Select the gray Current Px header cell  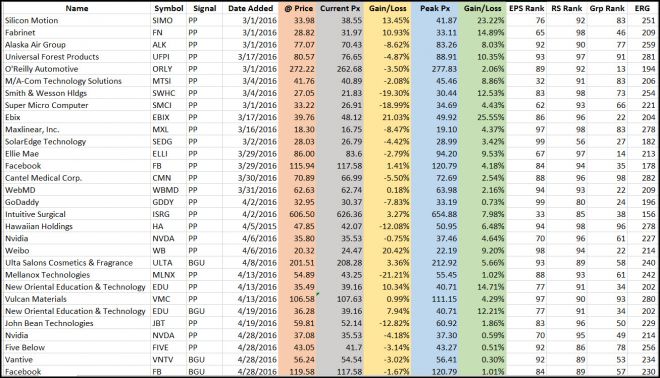pos(340,8)
